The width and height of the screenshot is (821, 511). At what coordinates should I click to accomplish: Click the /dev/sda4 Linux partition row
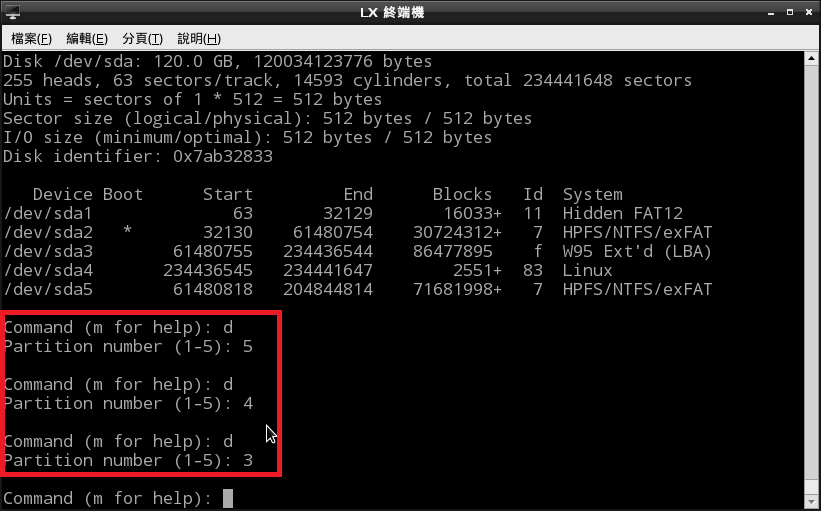click(357, 270)
